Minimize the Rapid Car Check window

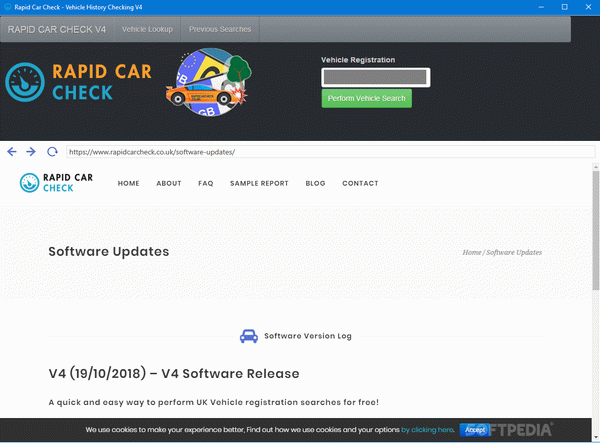[541, 7]
